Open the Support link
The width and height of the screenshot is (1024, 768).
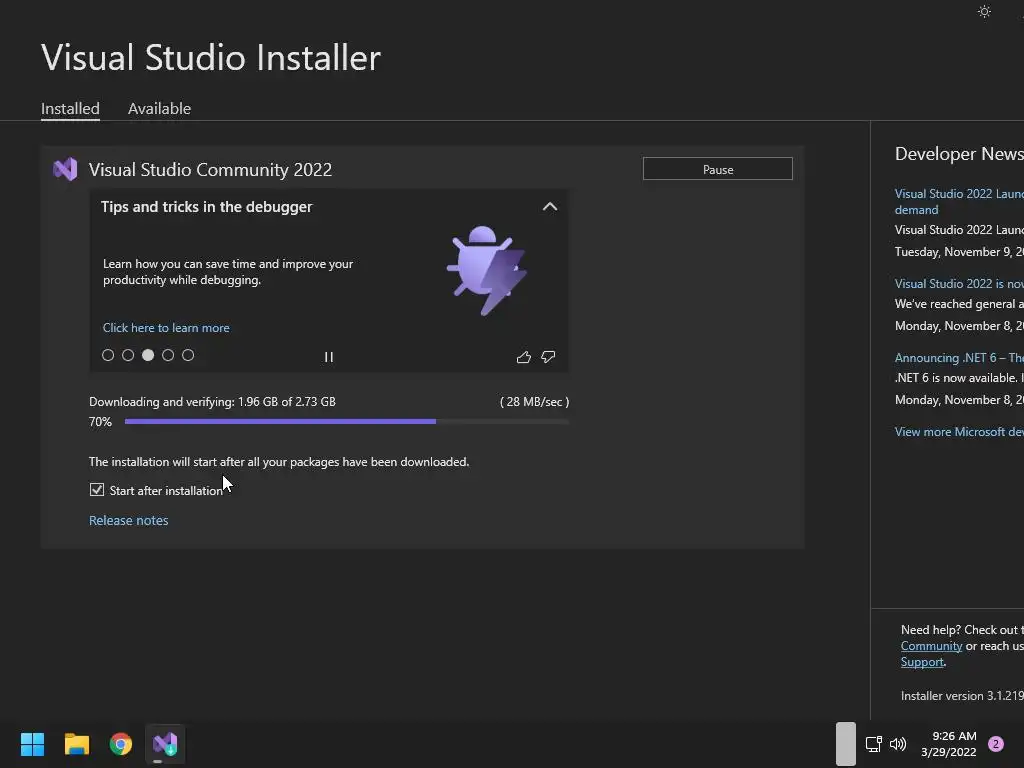[922, 662]
